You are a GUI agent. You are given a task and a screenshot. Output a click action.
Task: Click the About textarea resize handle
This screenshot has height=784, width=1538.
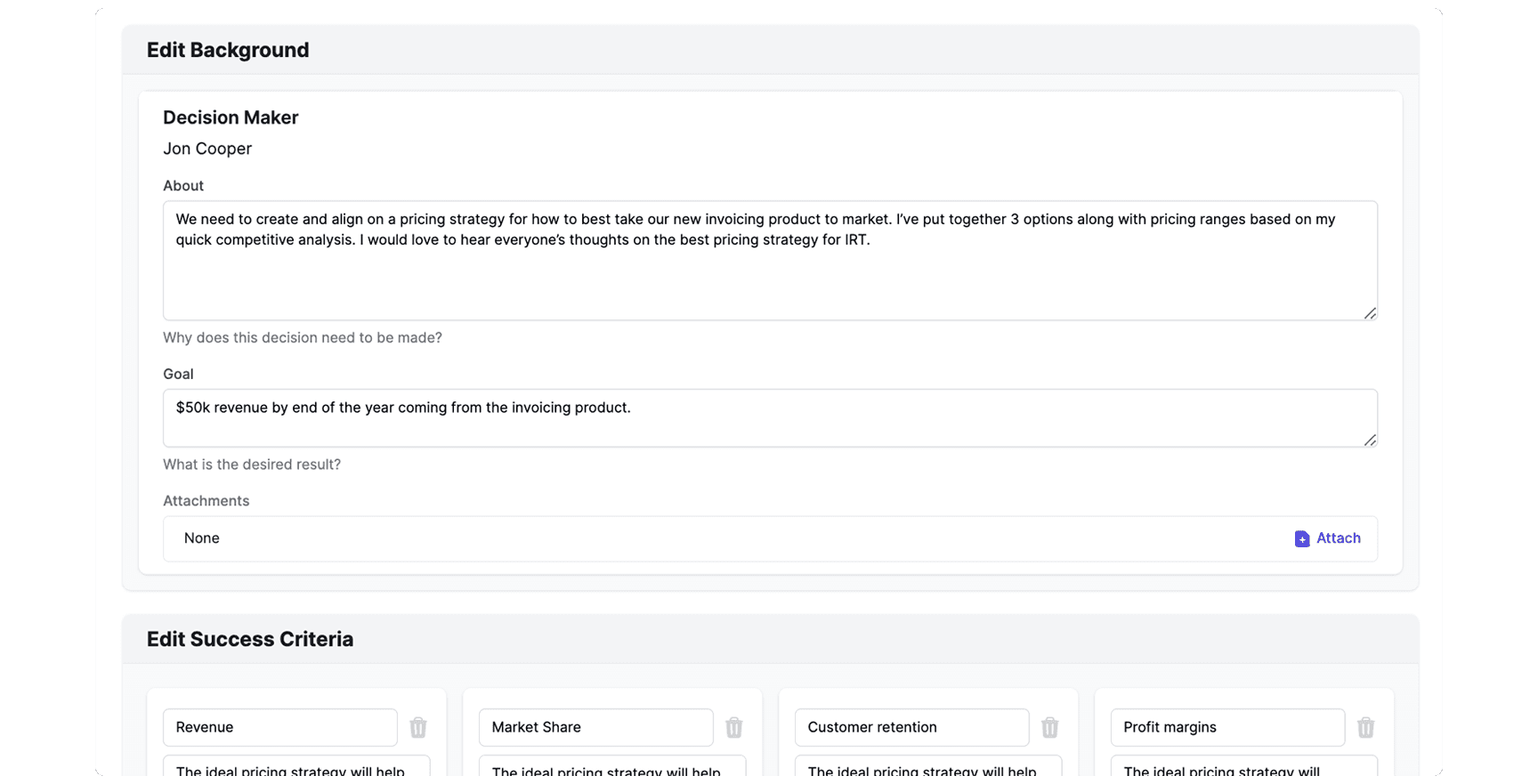(1370, 313)
